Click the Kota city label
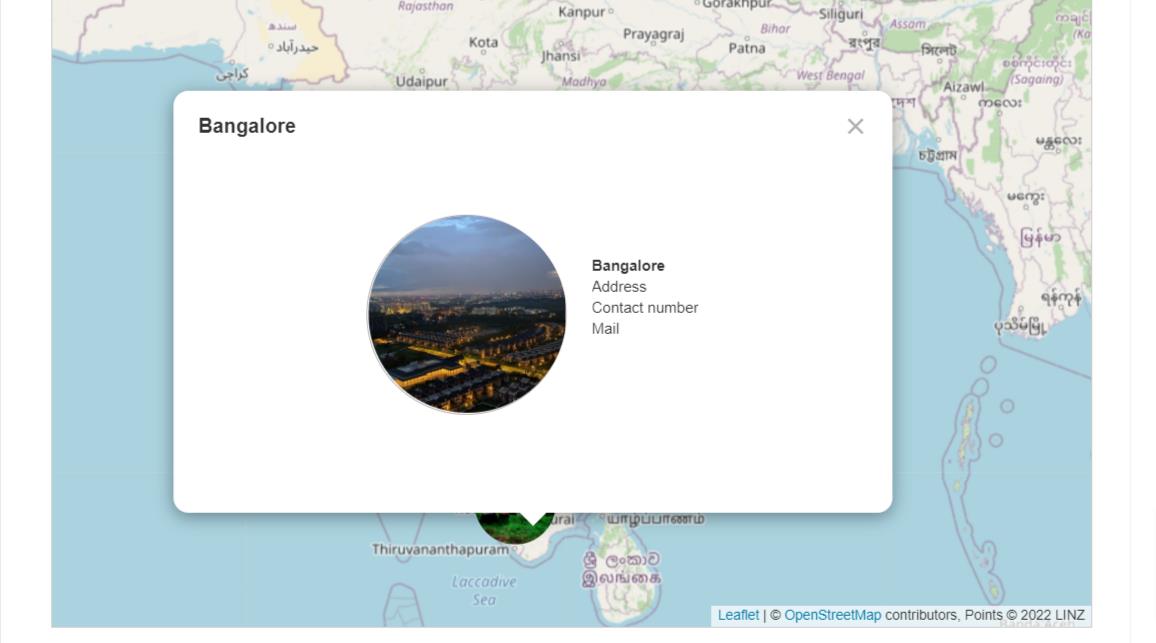The height and width of the screenshot is (643, 1156). pos(483,43)
